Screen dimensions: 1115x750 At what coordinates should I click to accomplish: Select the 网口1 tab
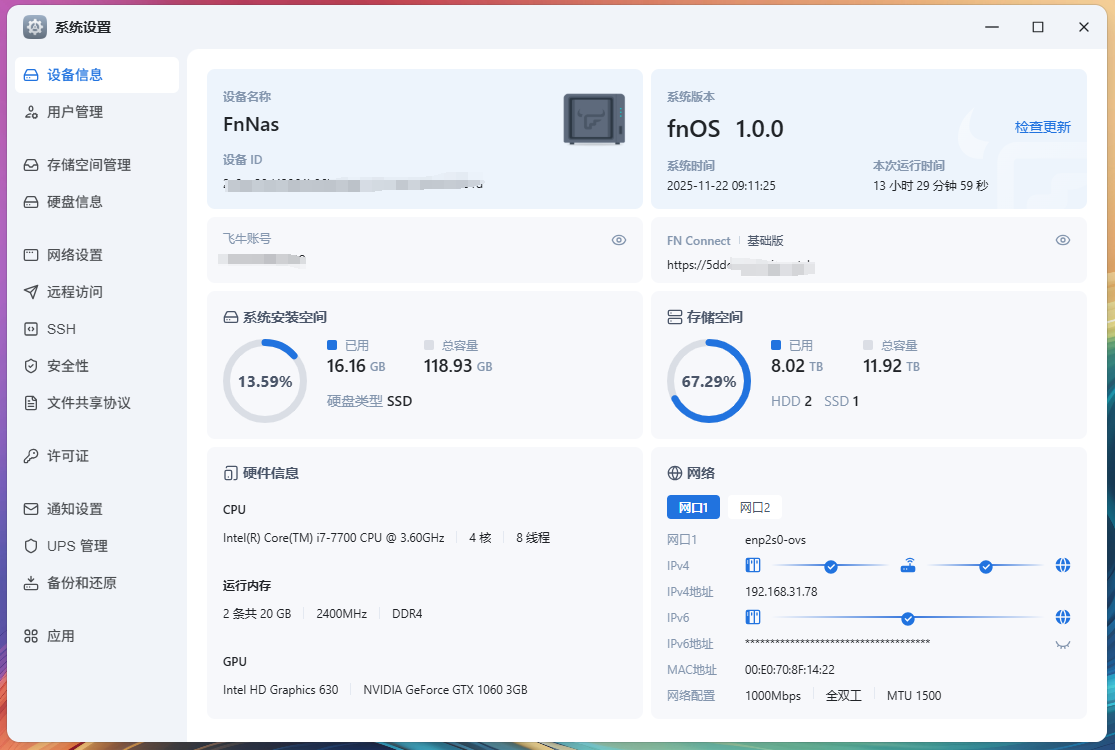tap(693, 507)
